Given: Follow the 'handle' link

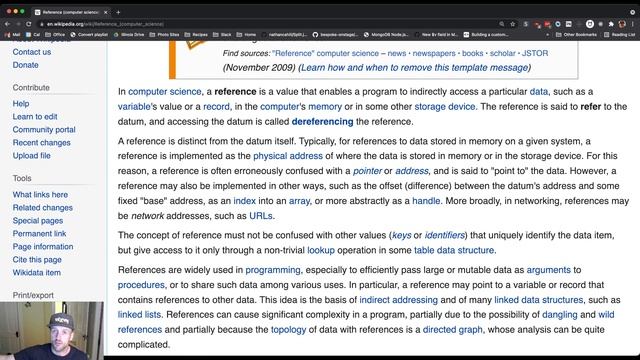Looking at the screenshot, I should (x=426, y=201).
